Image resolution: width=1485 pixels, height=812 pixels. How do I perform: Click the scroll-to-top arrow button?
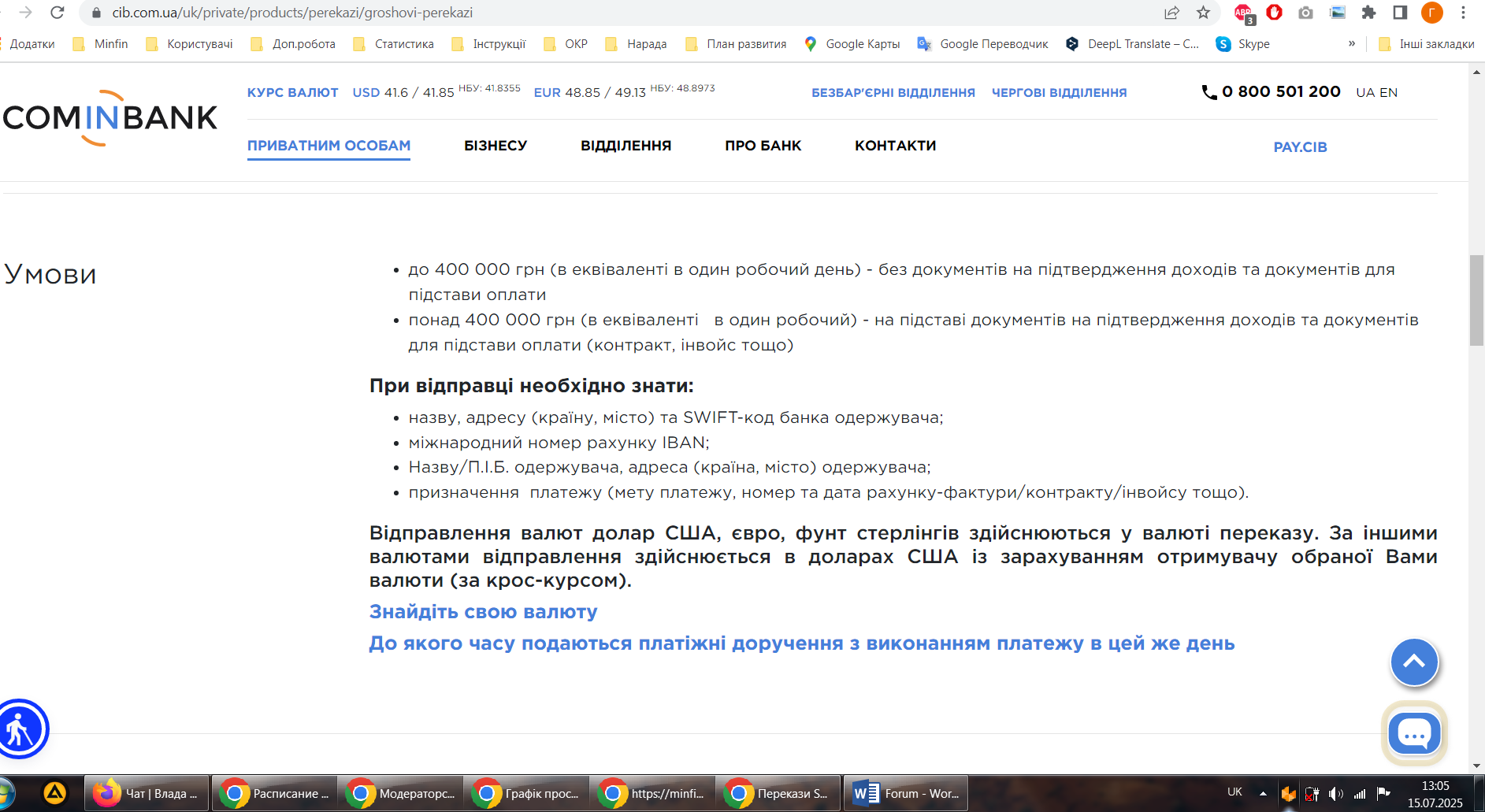point(1414,662)
